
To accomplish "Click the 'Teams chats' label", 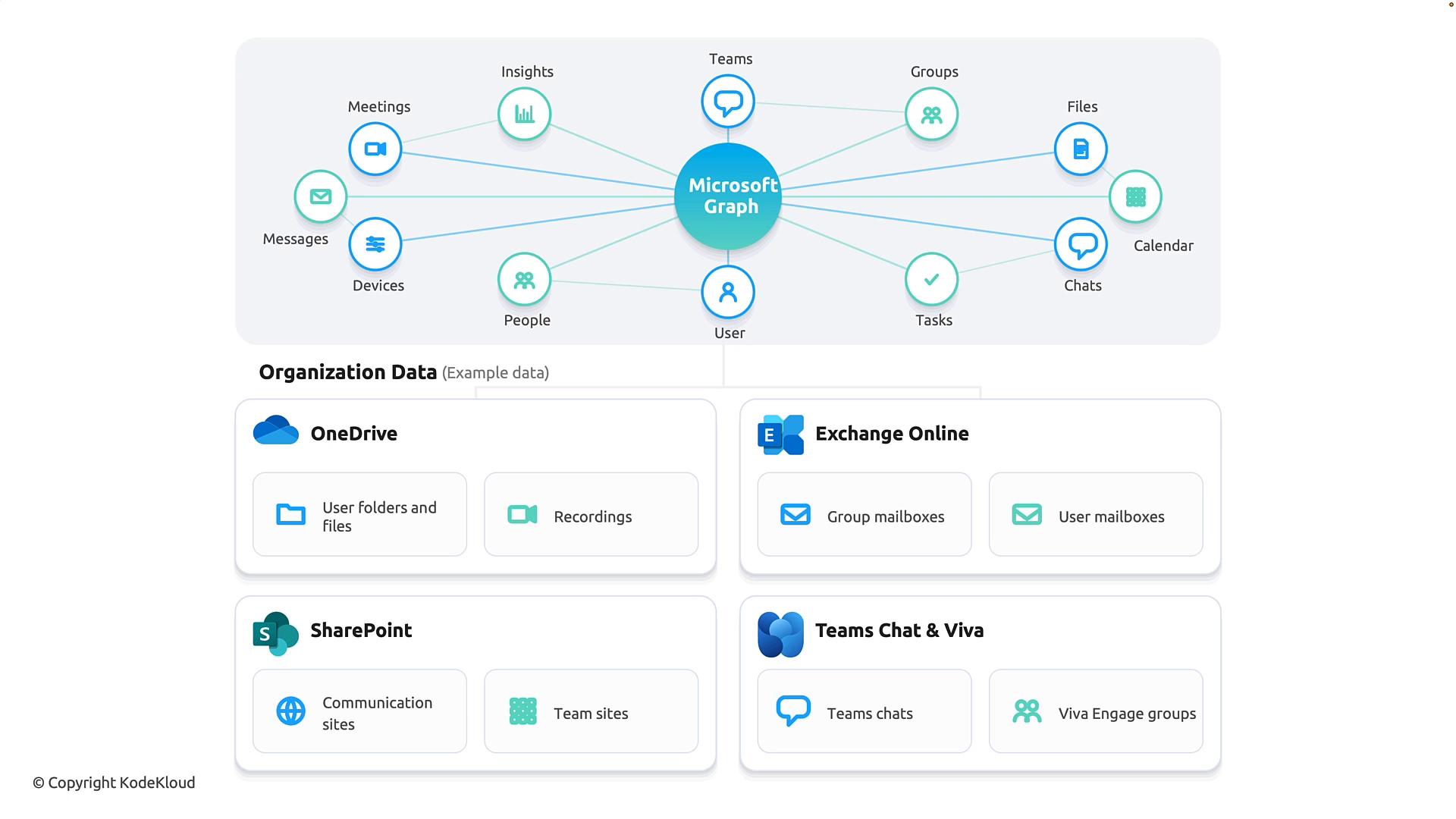I will point(870,714).
